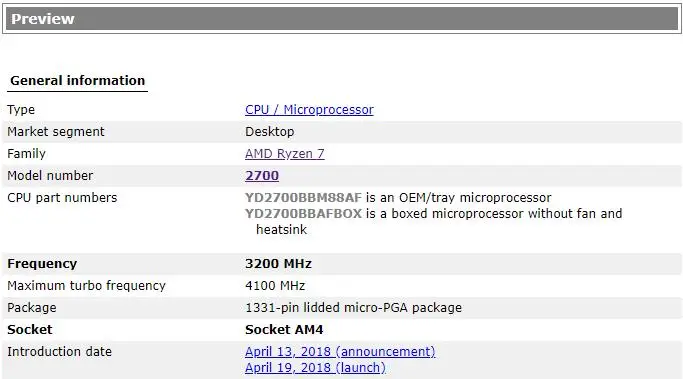
Task: Click 1331-pin lidded micro-PGA package text
Action: [x=353, y=308]
